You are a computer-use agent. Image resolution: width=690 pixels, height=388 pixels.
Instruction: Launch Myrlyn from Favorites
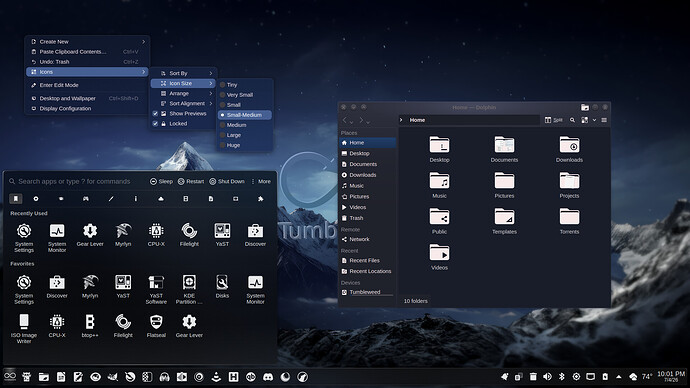(x=90, y=286)
